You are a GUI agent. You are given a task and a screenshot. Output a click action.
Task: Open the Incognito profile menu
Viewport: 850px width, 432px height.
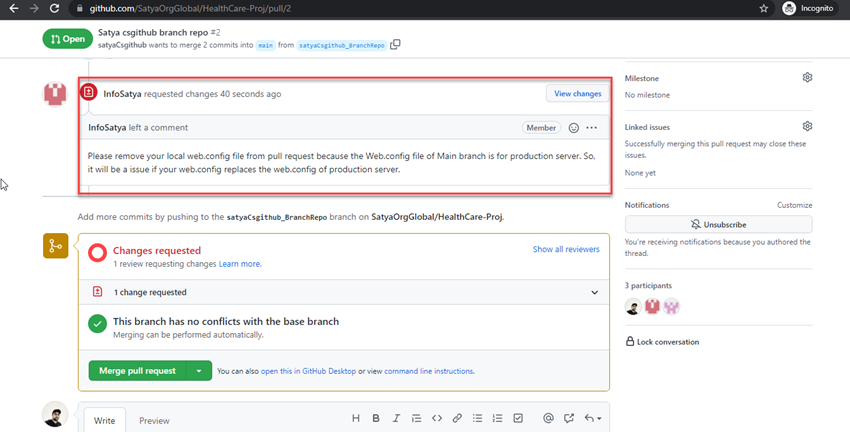click(x=808, y=9)
